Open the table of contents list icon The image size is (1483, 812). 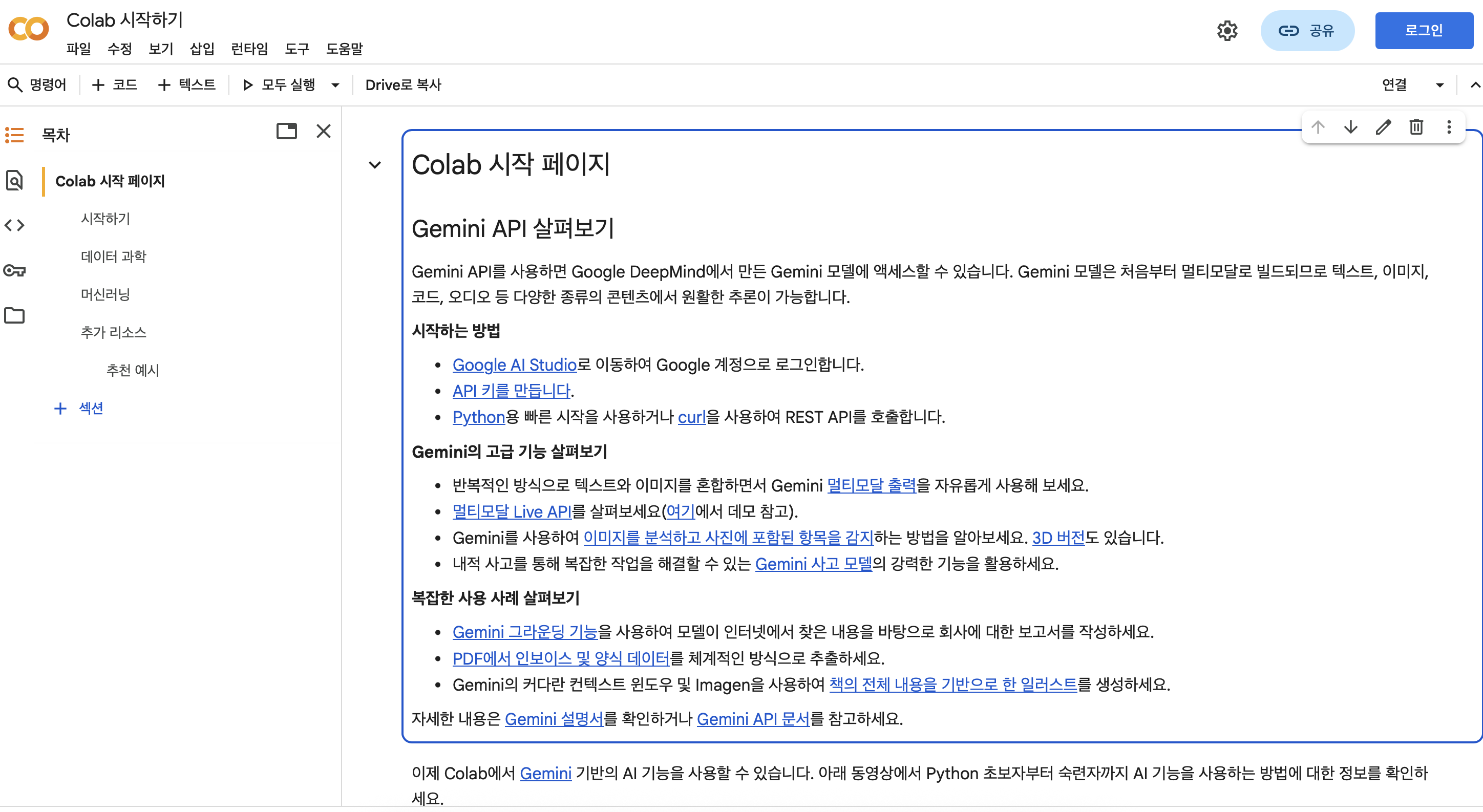tap(14, 135)
